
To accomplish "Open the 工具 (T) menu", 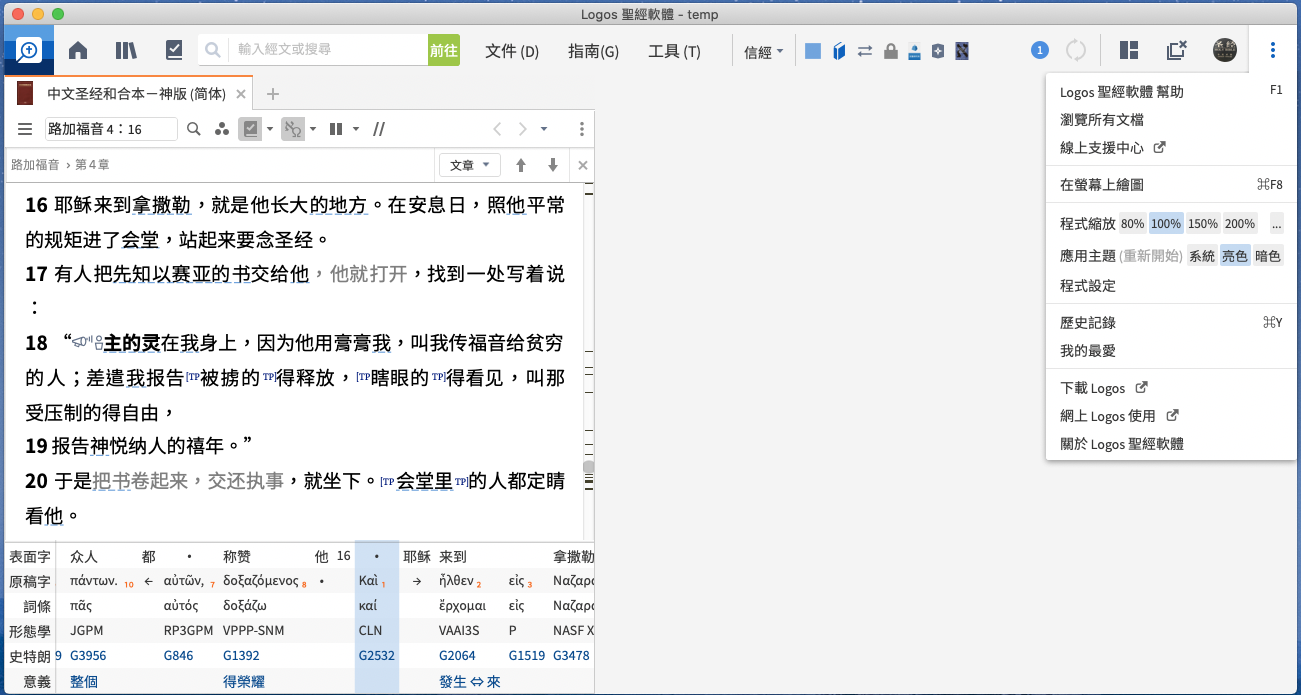I will [x=674, y=51].
